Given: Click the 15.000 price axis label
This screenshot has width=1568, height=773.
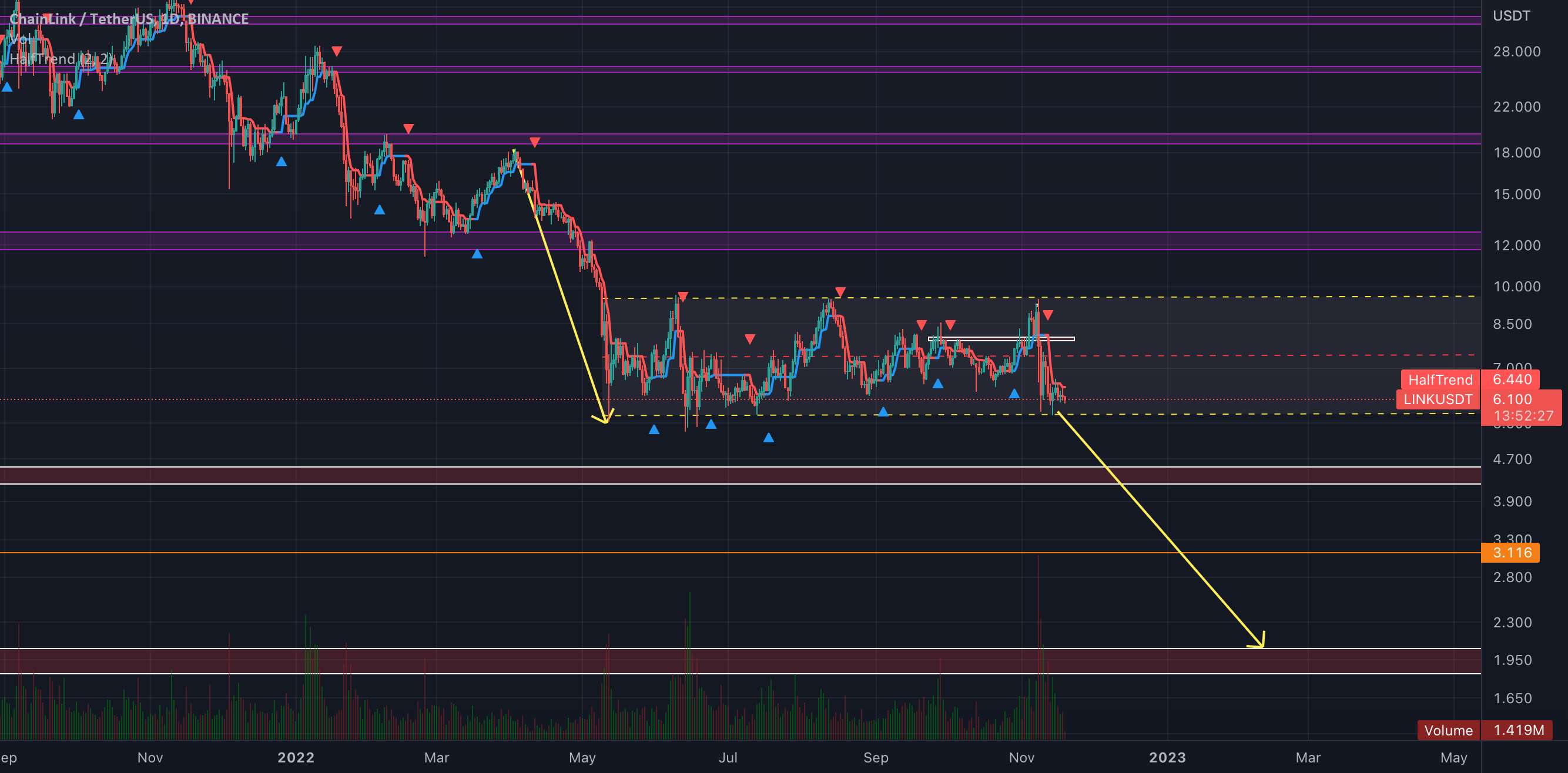Looking at the screenshot, I should coord(1516,194).
